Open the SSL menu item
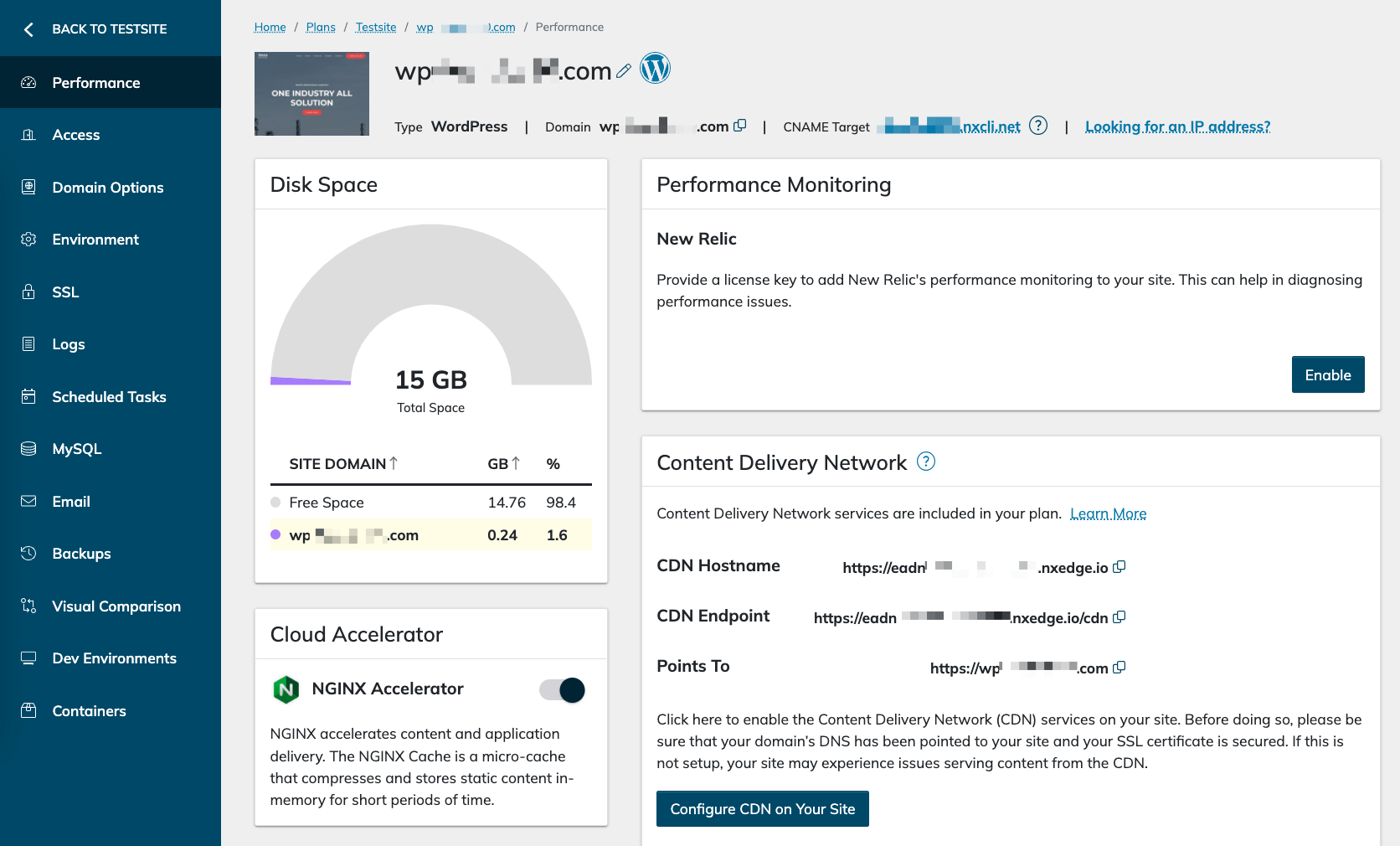The height and width of the screenshot is (846, 1400). tap(111, 291)
